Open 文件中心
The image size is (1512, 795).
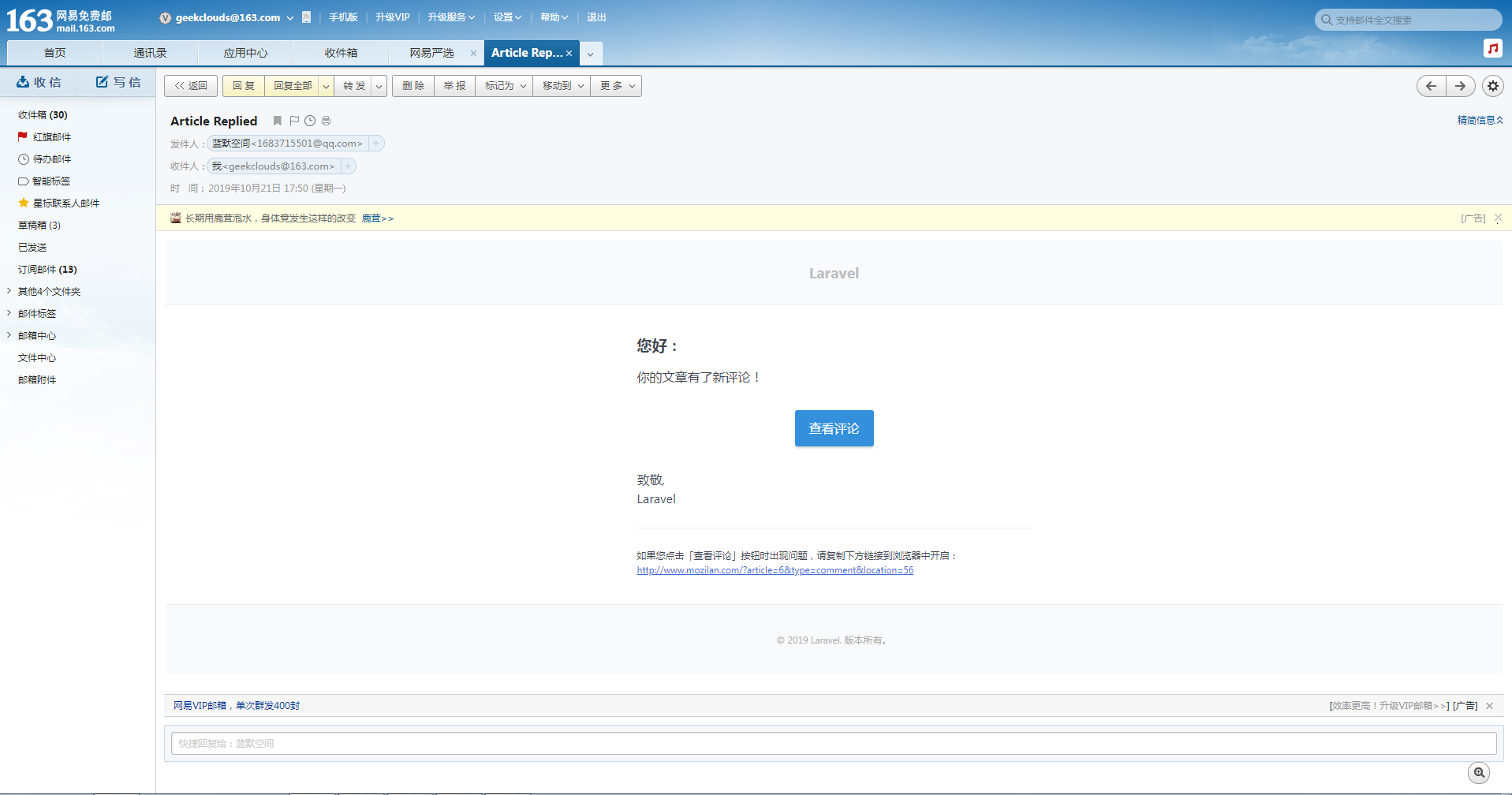pyautogui.click(x=37, y=358)
